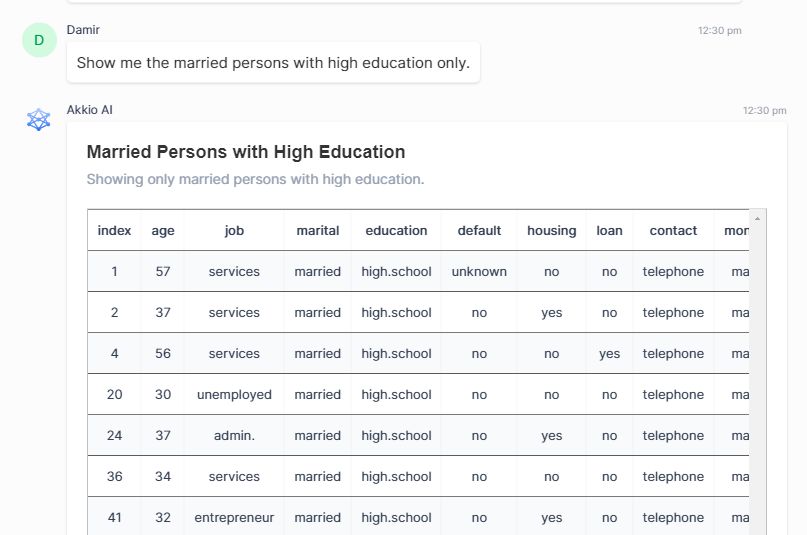Screen dimensions: 807x535
Task: Click the 'education' column header
Action: tap(396, 230)
